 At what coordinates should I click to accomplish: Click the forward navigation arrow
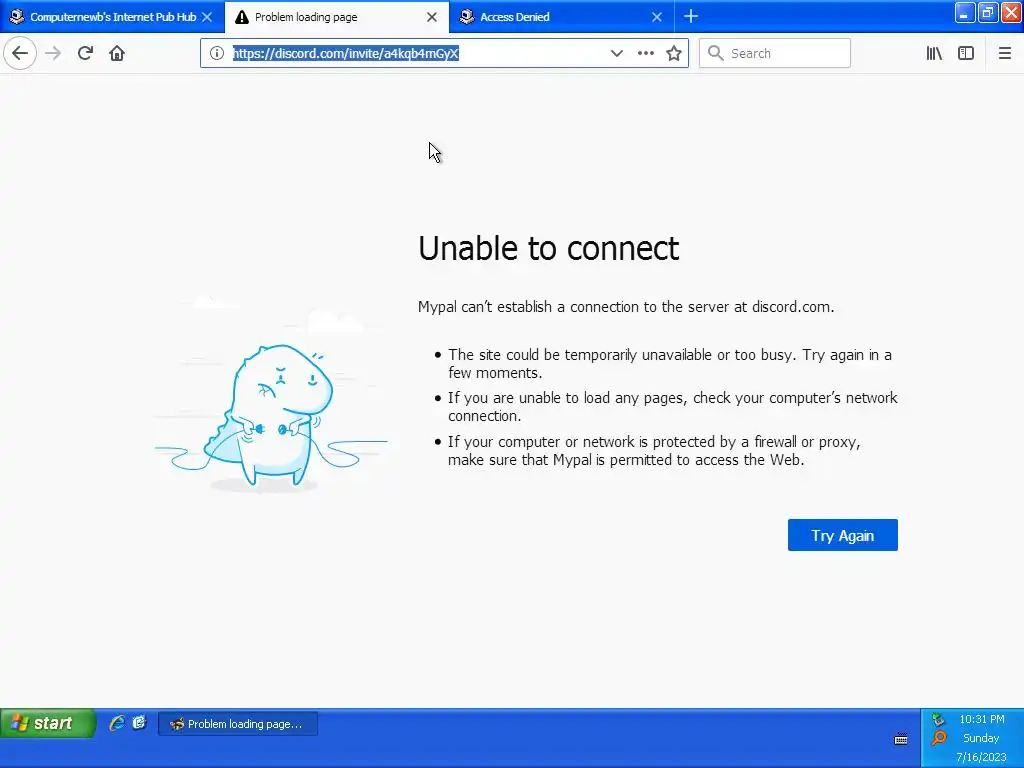tap(53, 53)
